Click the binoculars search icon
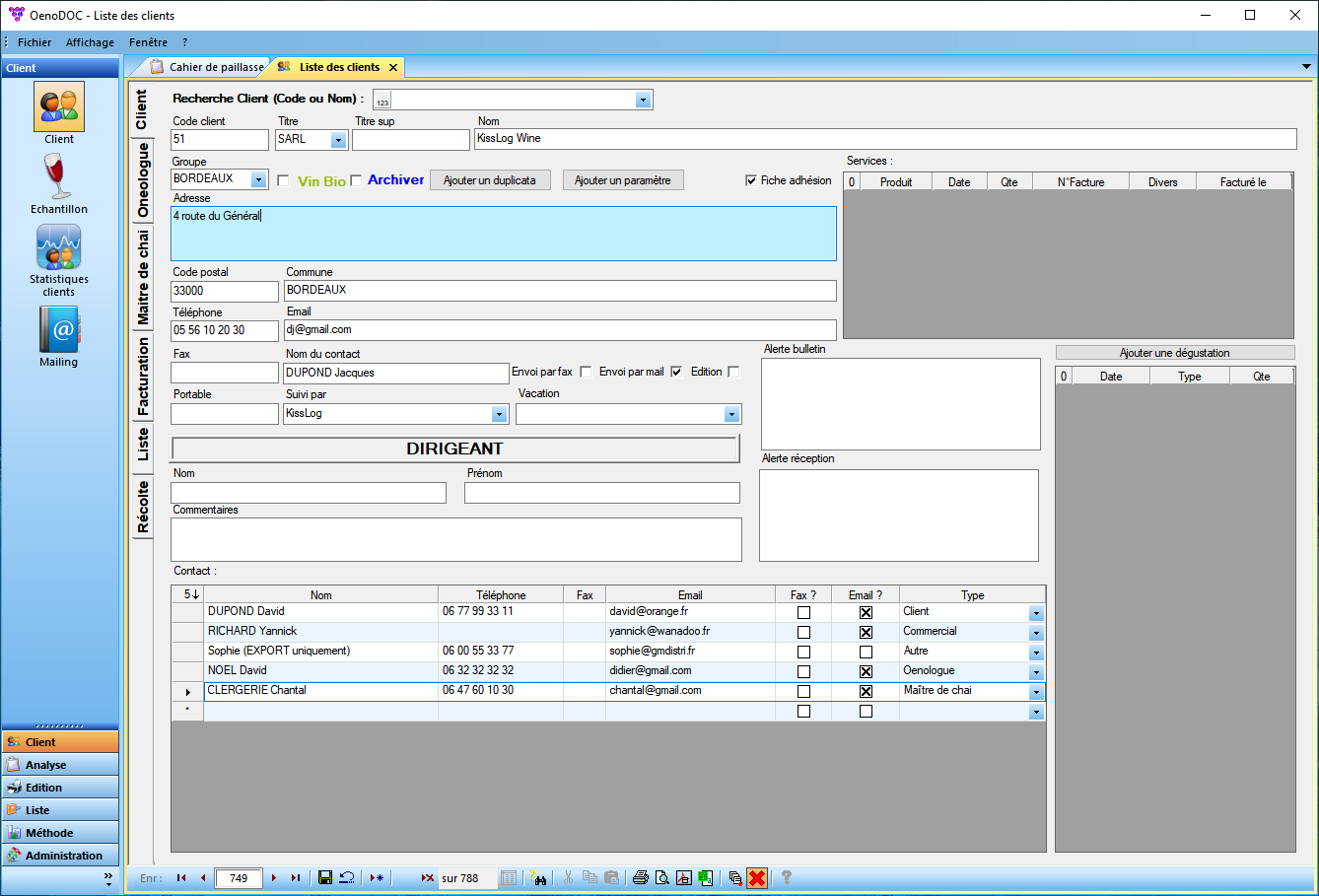The image size is (1319, 896). tap(538, 877)
